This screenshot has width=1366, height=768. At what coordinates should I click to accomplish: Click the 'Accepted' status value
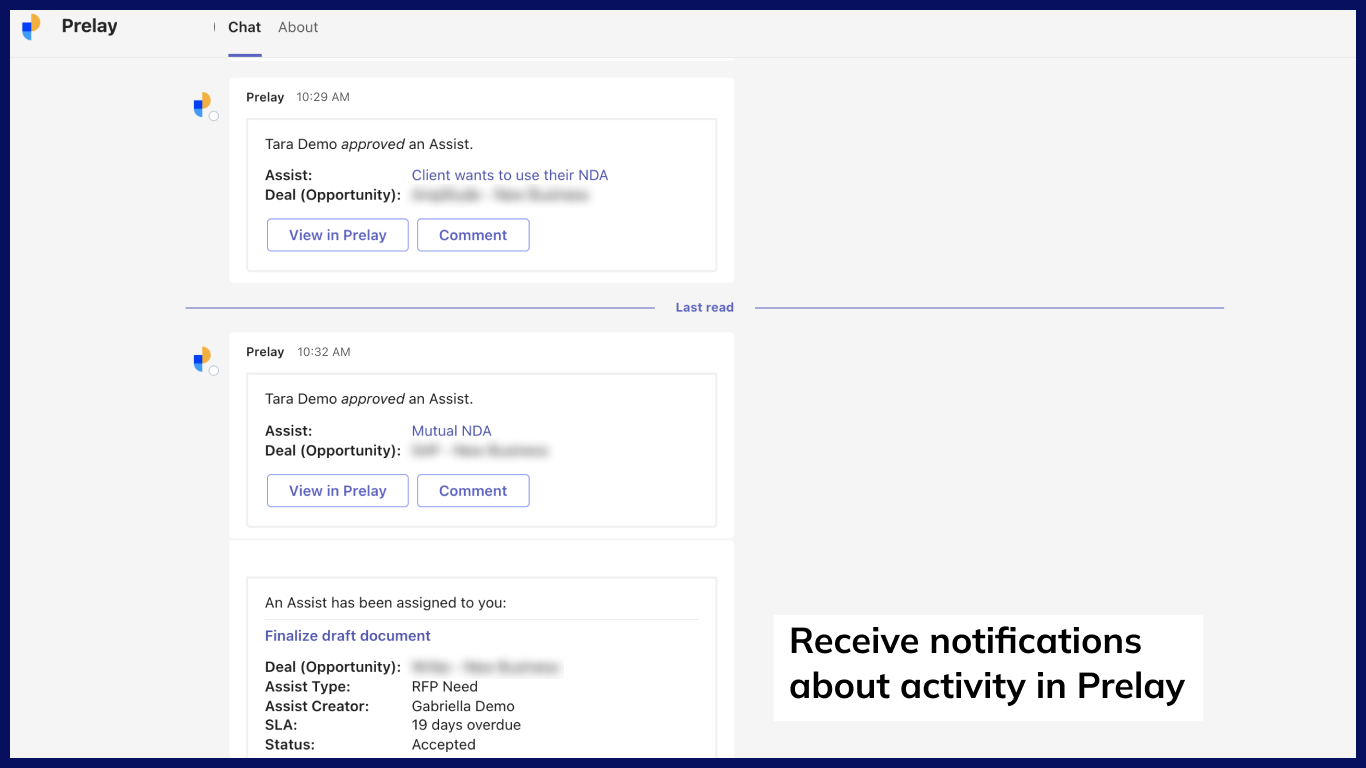point(443,745)
